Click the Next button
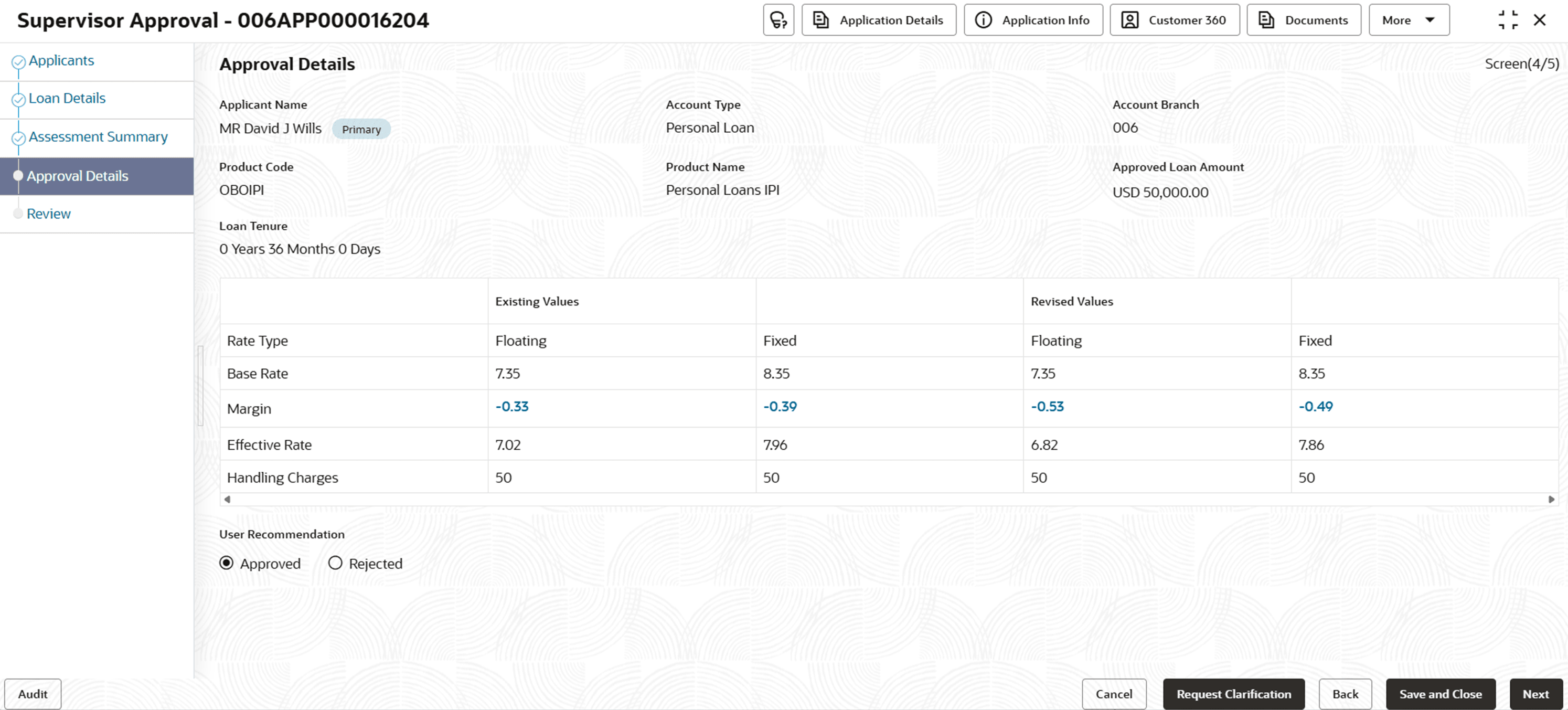The image size is (1568, 710). pyautogui.click(x=1535, y=694)
